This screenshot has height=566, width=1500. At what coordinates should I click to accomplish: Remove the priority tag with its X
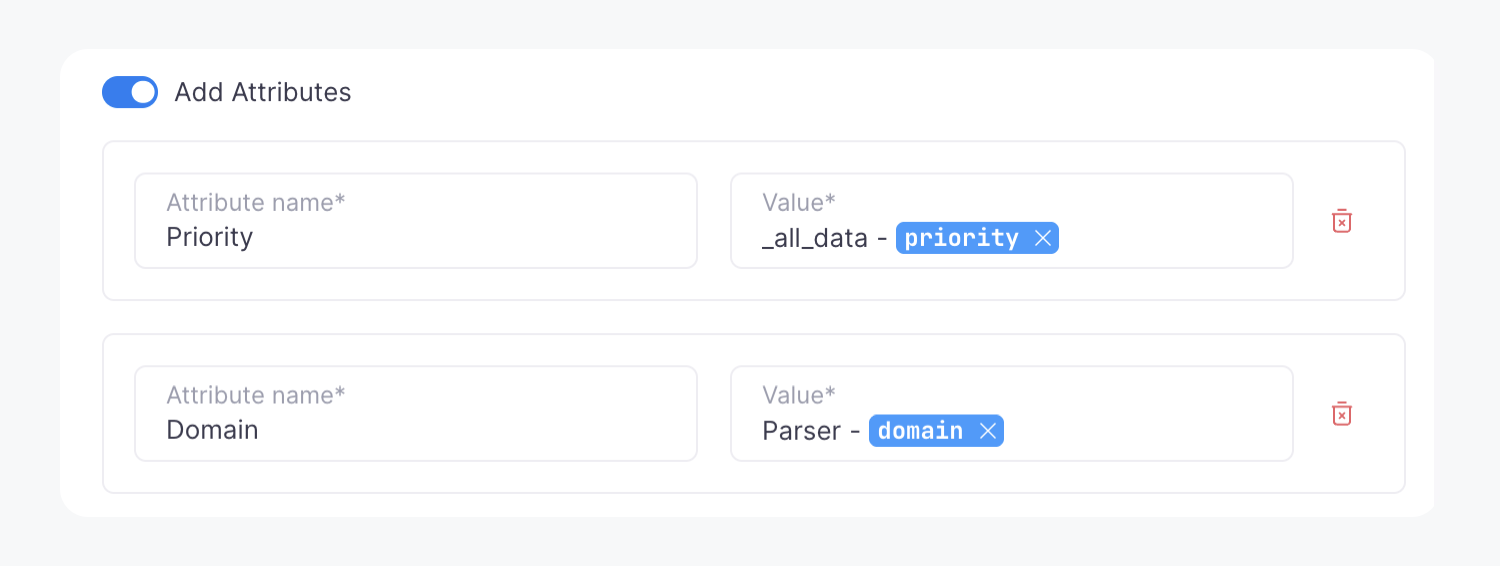pos(1042,238)
